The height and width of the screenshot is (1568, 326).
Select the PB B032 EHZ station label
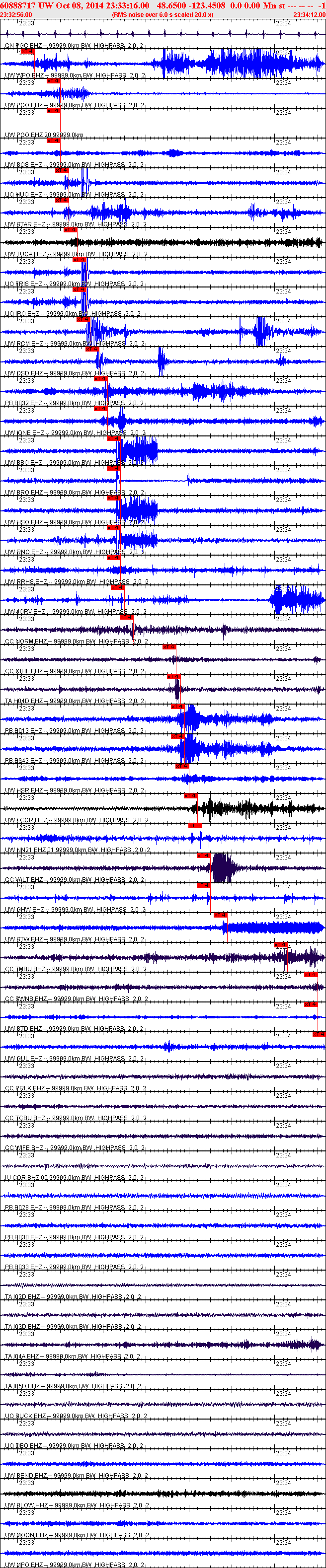[x=75, y=404]
